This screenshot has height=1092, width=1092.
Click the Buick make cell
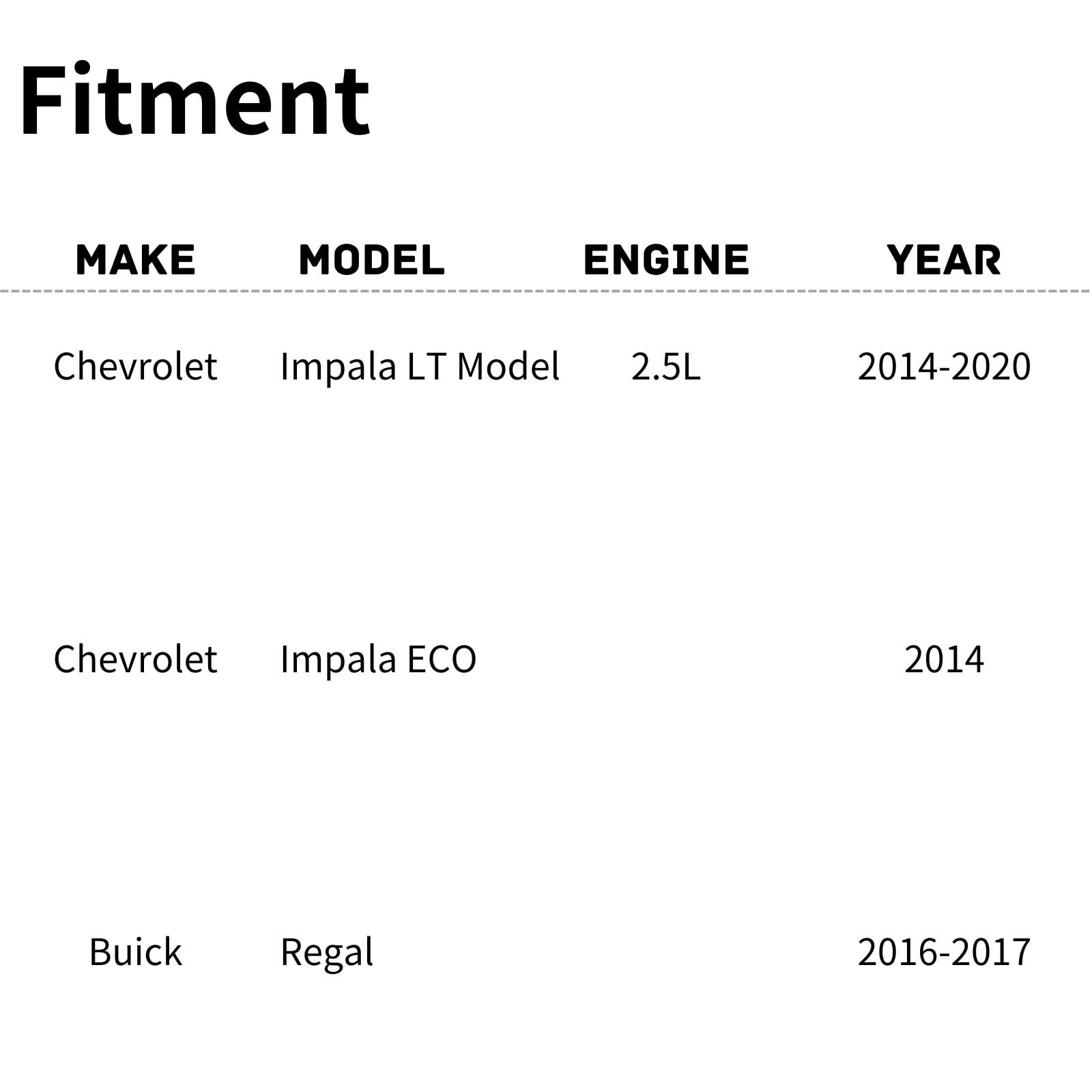coord(135,952)
